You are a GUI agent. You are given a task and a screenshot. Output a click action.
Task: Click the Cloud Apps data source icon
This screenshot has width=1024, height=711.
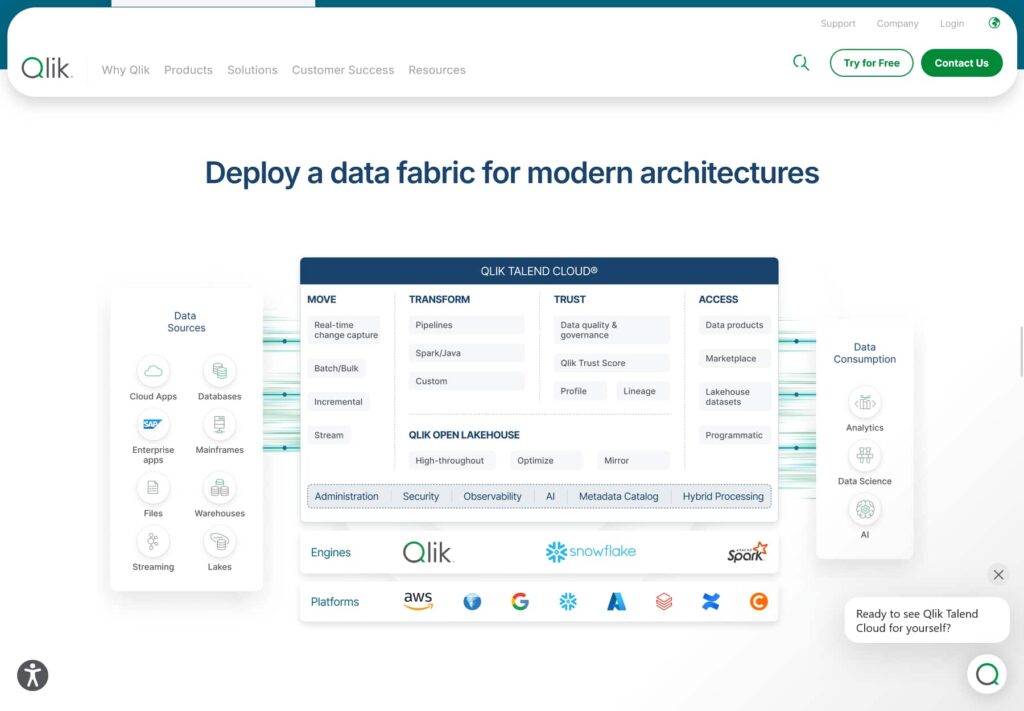coord(153,371)
